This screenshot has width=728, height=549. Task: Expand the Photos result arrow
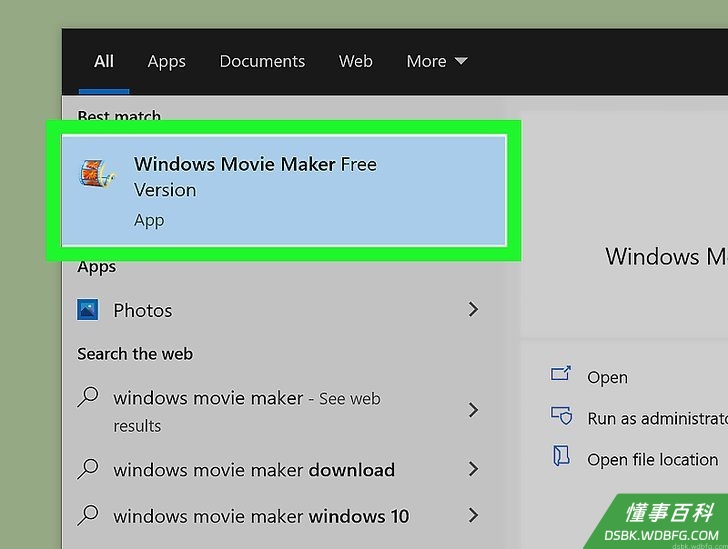473,309
